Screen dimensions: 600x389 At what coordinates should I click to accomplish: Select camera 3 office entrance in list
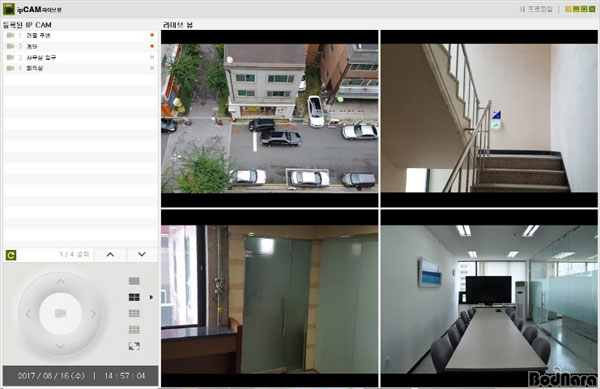[x=80, y=57]
